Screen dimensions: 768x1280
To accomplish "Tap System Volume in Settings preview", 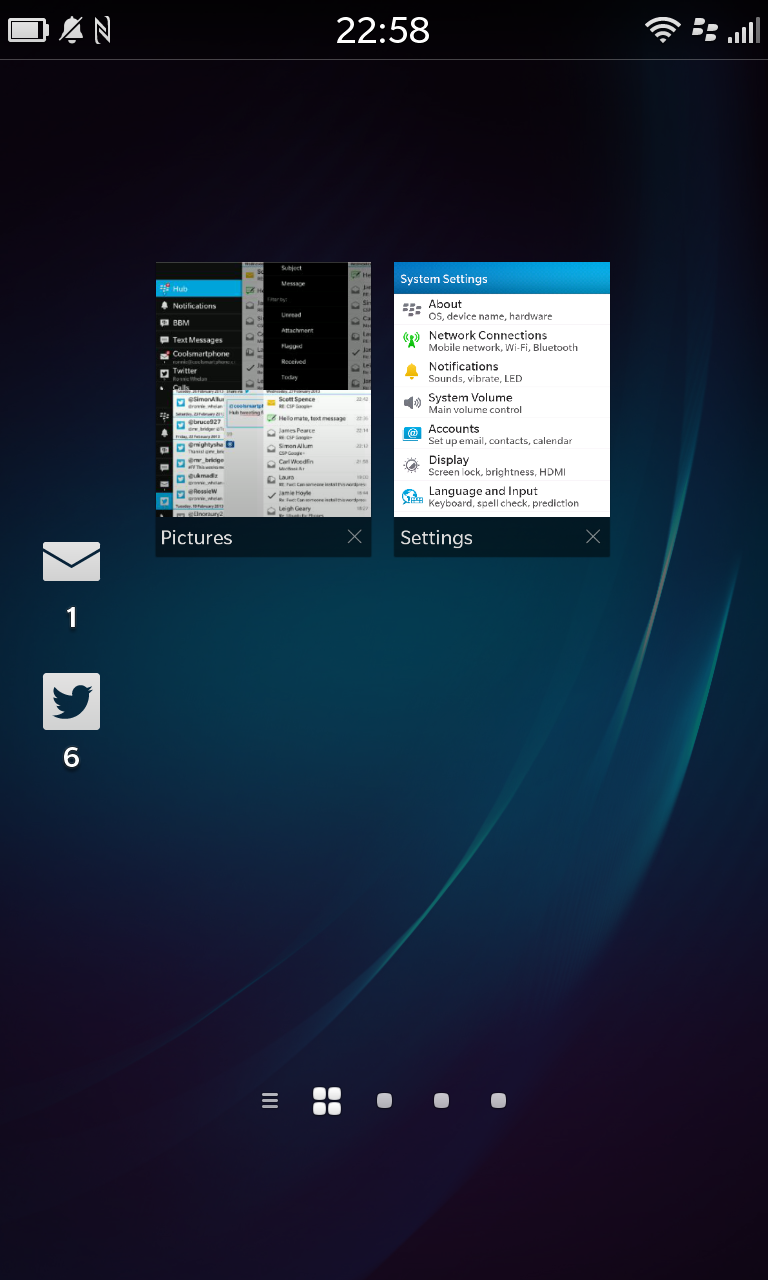I will click(x=501, y=403).
